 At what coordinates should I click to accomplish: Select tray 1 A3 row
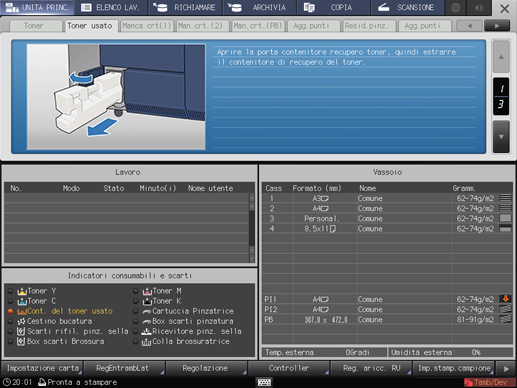point(387,198)
